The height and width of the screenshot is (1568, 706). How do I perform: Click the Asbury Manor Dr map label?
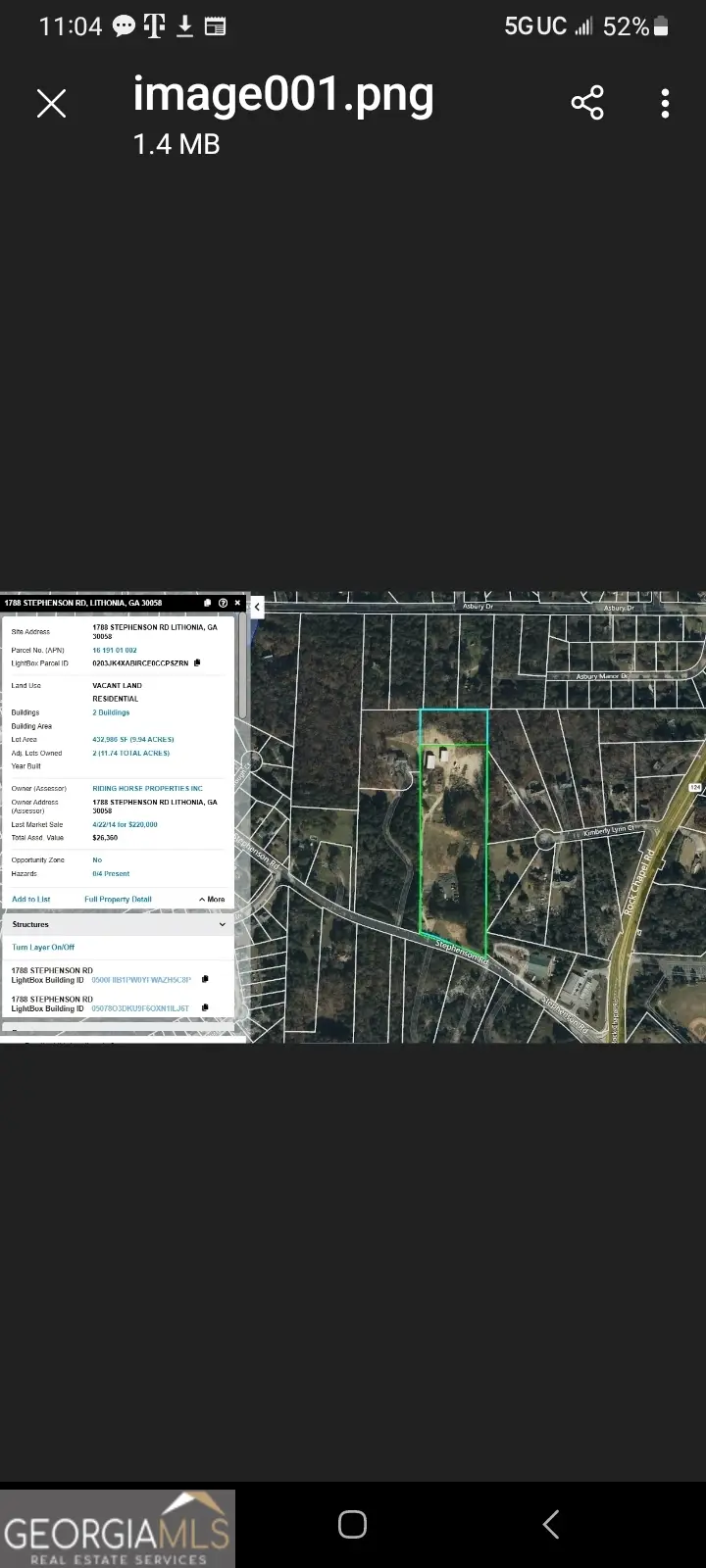[602, 676]
